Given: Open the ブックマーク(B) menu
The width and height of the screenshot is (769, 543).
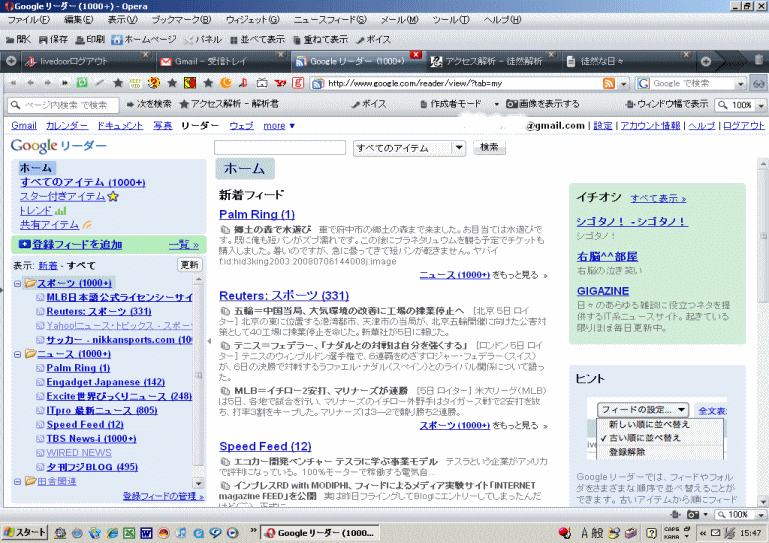Looking at the screenshot, I should coord(181,20).
